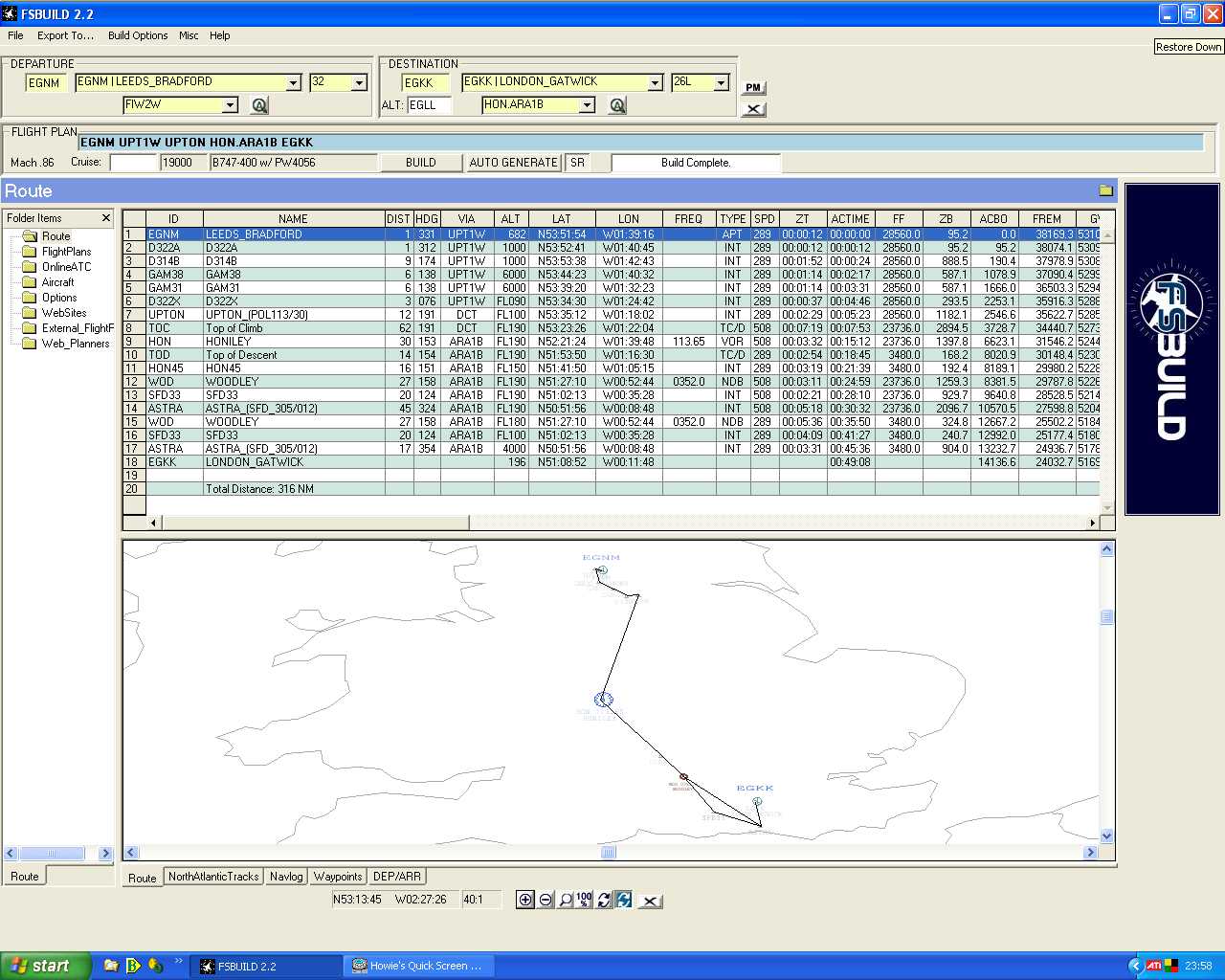Open the Windows Start menu
1225x980 pixels.
tap(45, 966)
